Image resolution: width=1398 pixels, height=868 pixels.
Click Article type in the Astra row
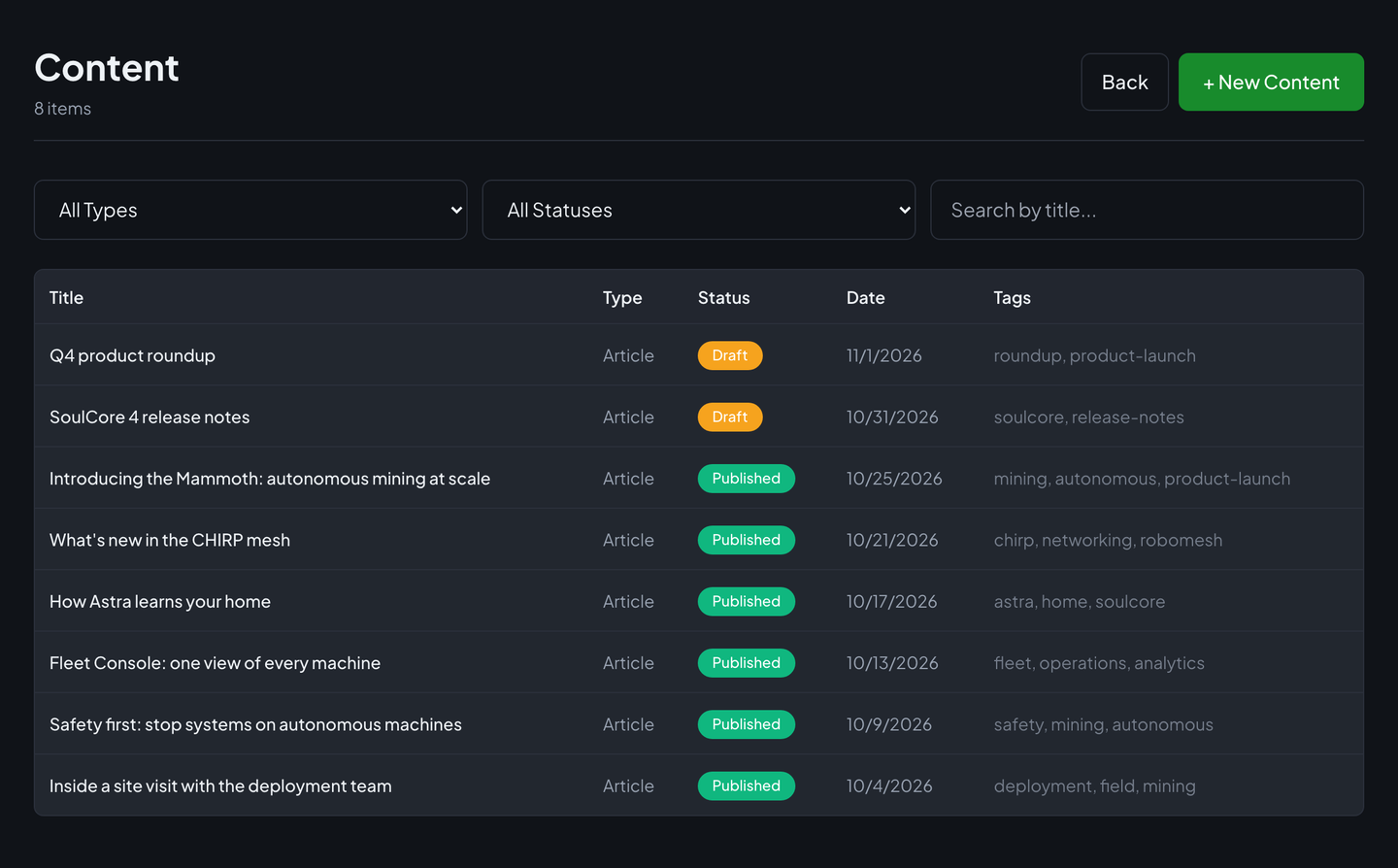pos(628,601)
